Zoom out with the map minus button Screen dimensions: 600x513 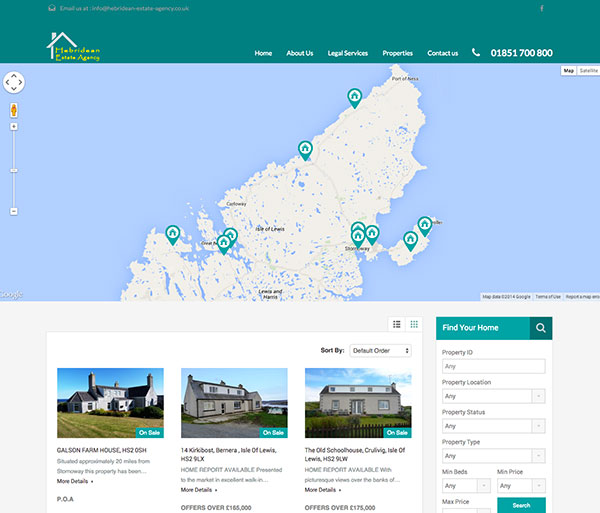14,211
